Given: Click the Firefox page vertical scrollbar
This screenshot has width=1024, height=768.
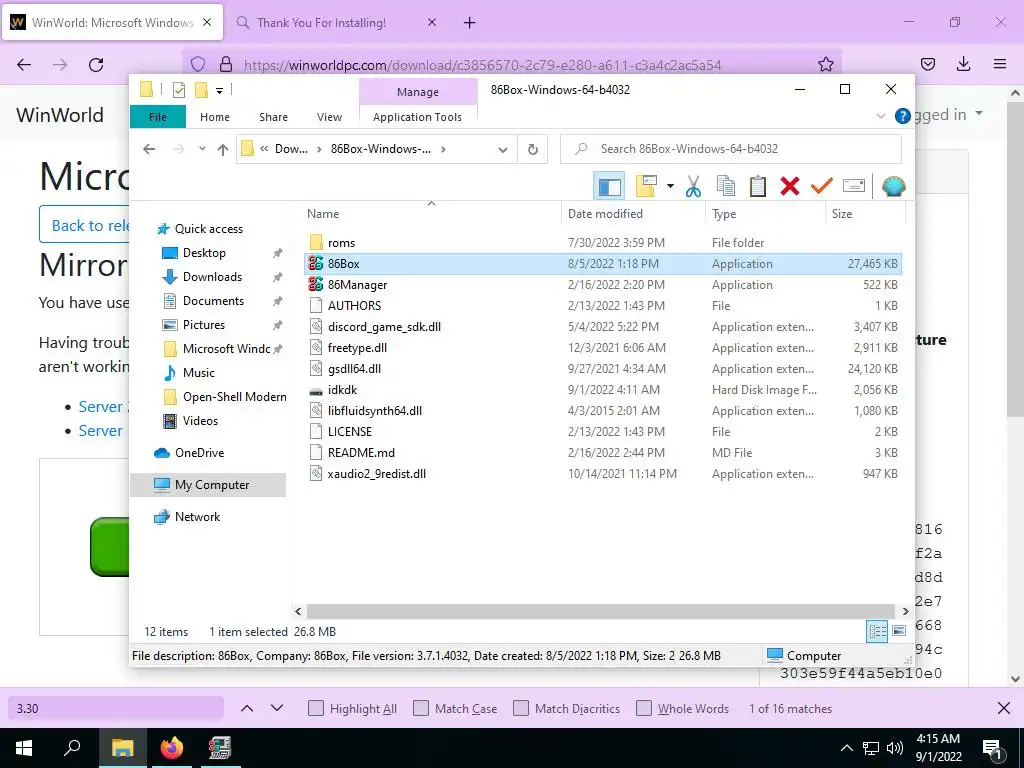Looking at the screenshot, I should (1015, 258).
